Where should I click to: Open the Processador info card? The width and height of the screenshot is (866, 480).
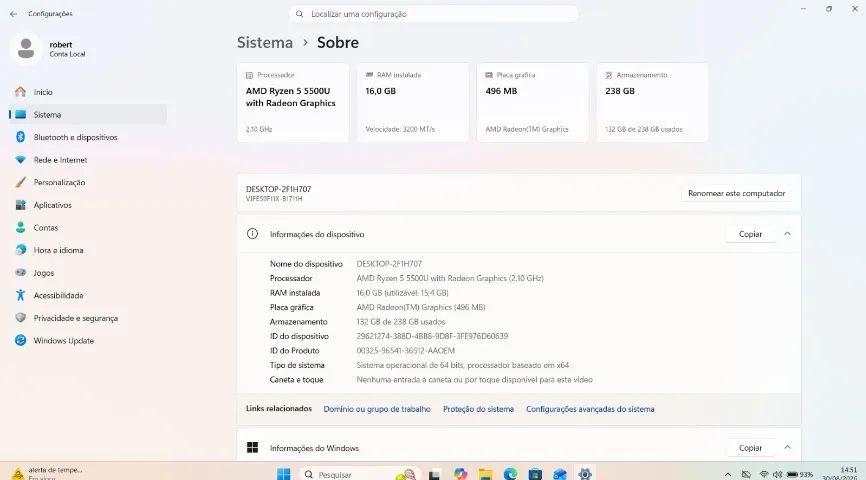pyautogui.click(x=293, y=102)
